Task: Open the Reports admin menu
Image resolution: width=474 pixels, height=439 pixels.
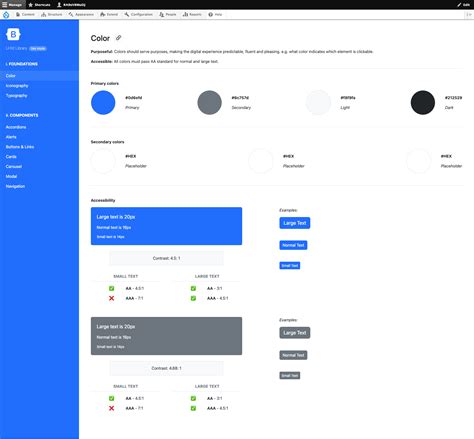Action: click(x=192, y=15)
